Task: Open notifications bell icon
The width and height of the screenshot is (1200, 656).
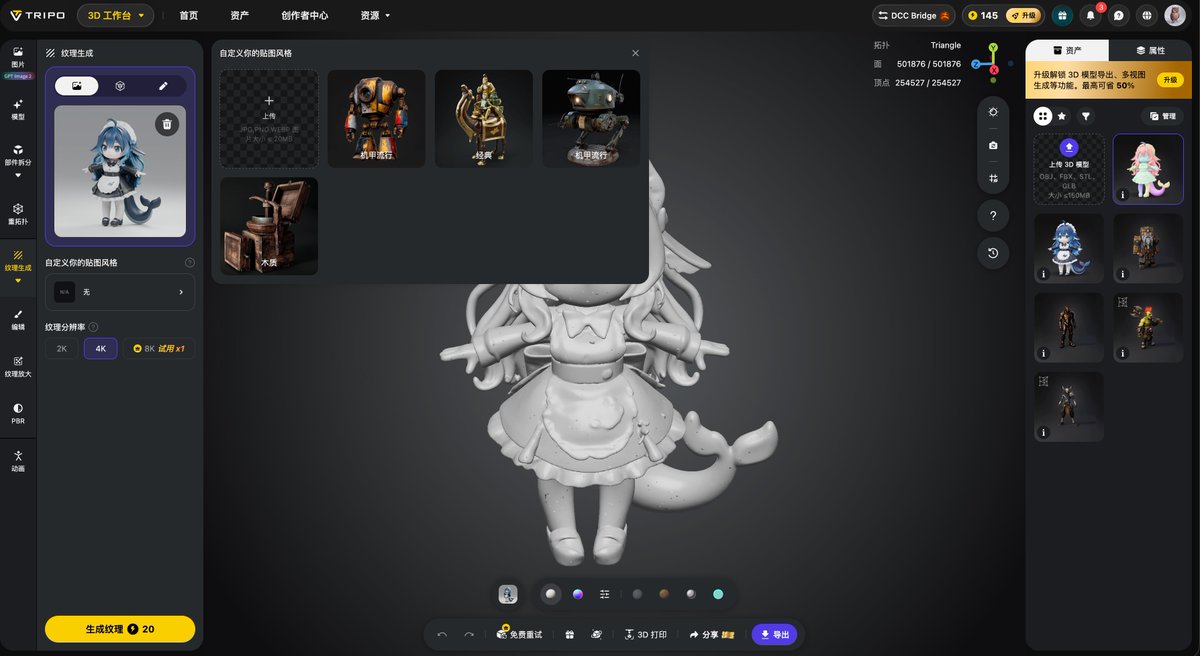Action: tap(1090, 15)
